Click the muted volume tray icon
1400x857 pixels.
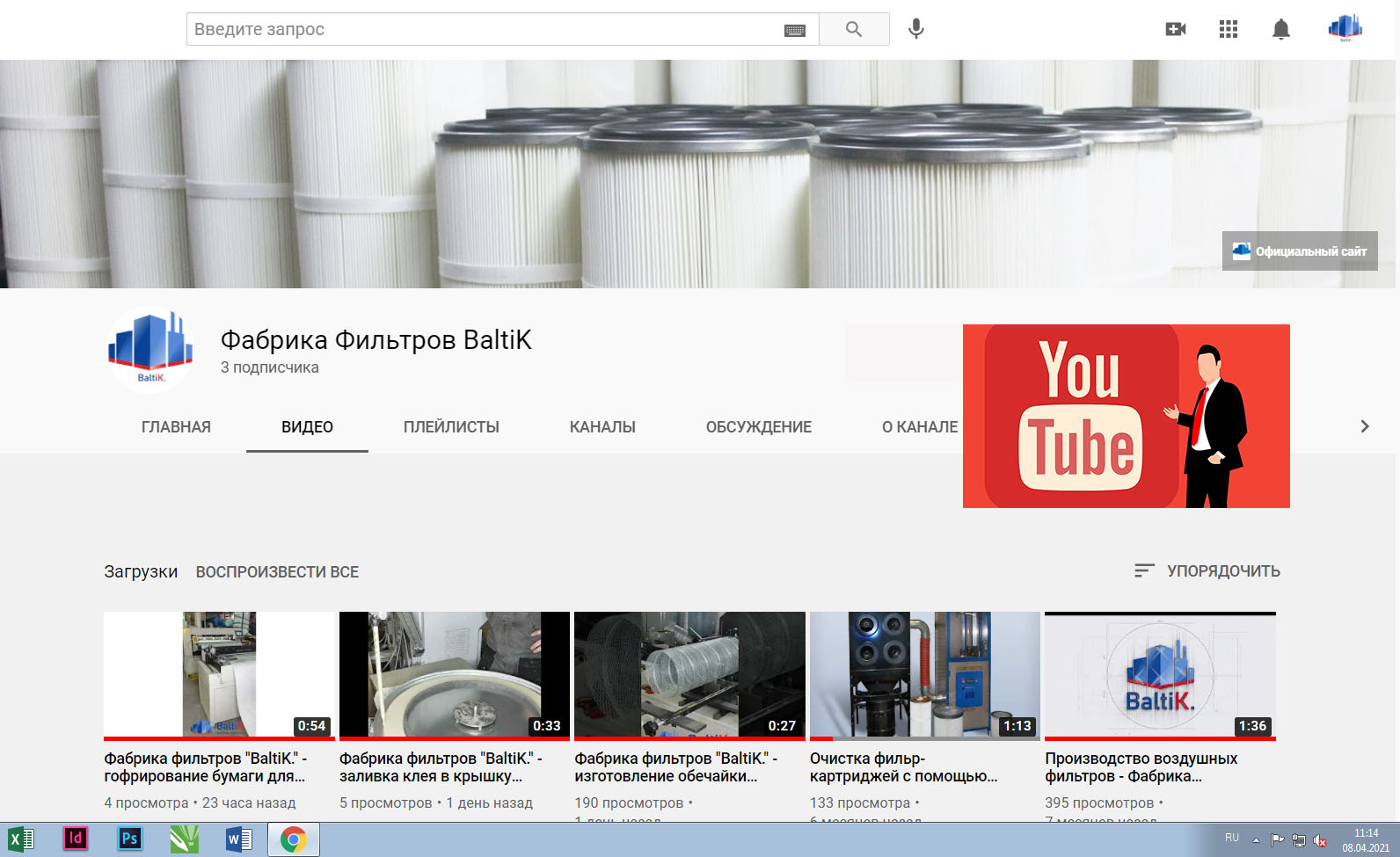point(1320,840)
